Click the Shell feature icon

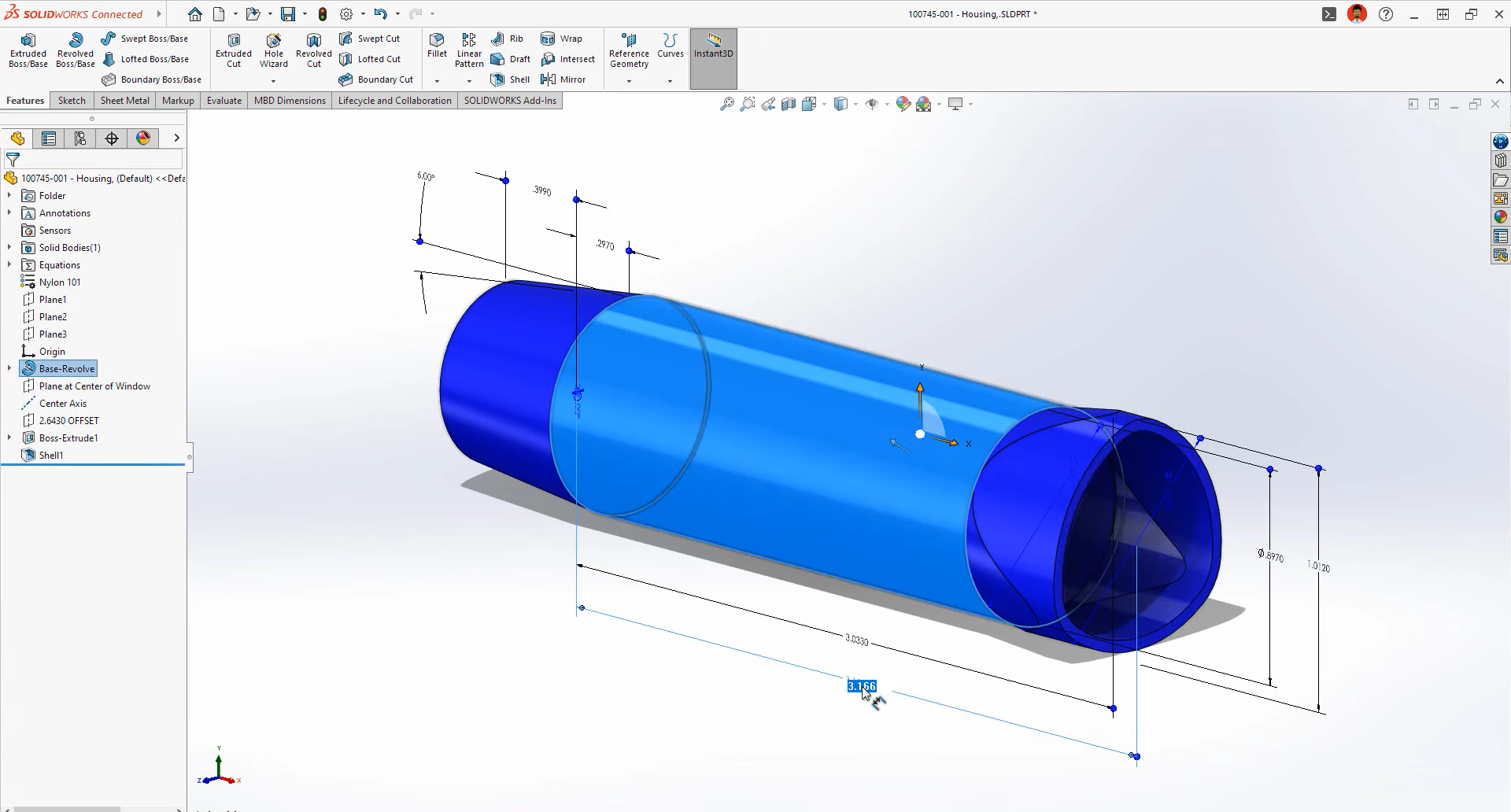[511, 79]
